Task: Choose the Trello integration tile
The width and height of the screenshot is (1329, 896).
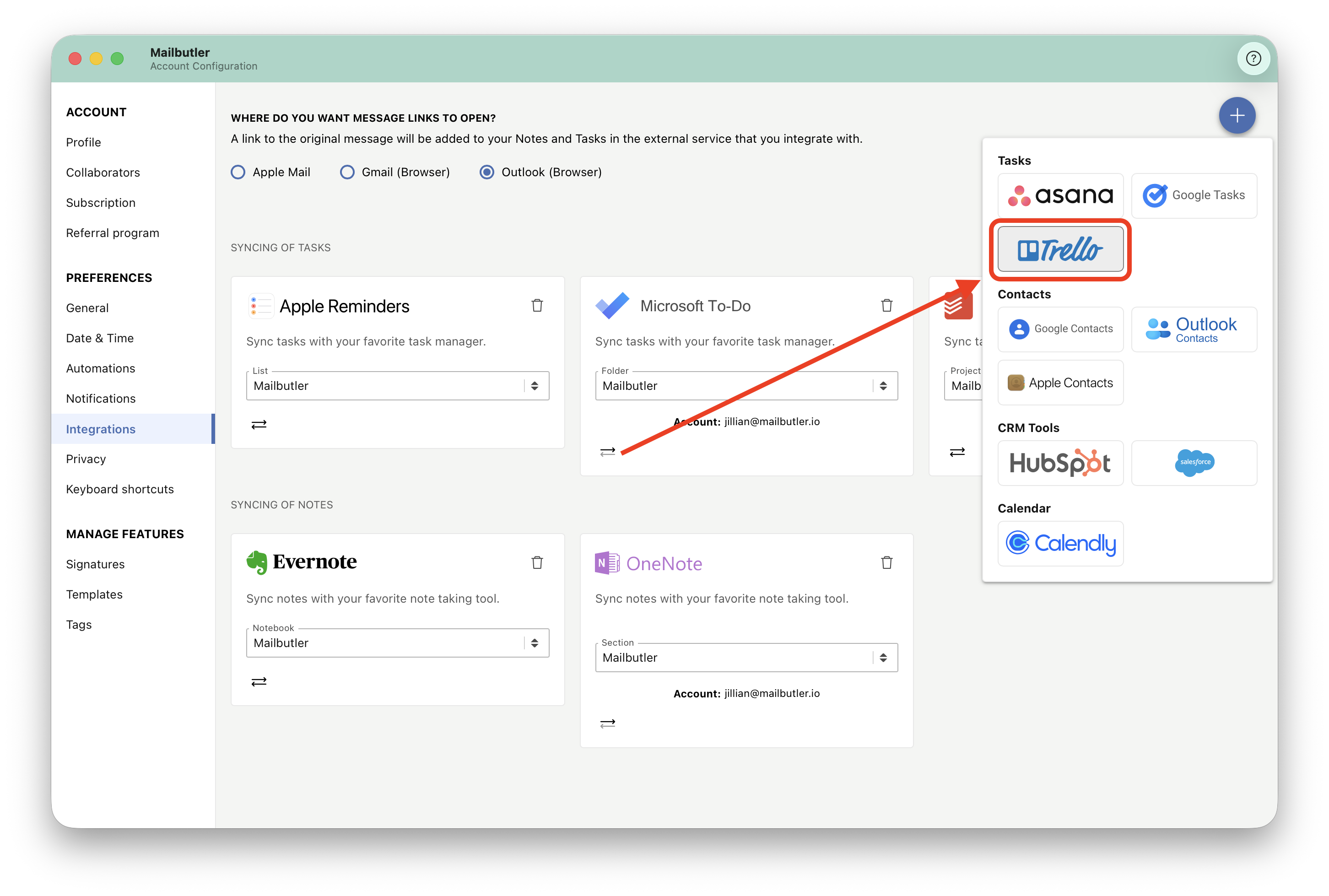Action: point(1060,249)
